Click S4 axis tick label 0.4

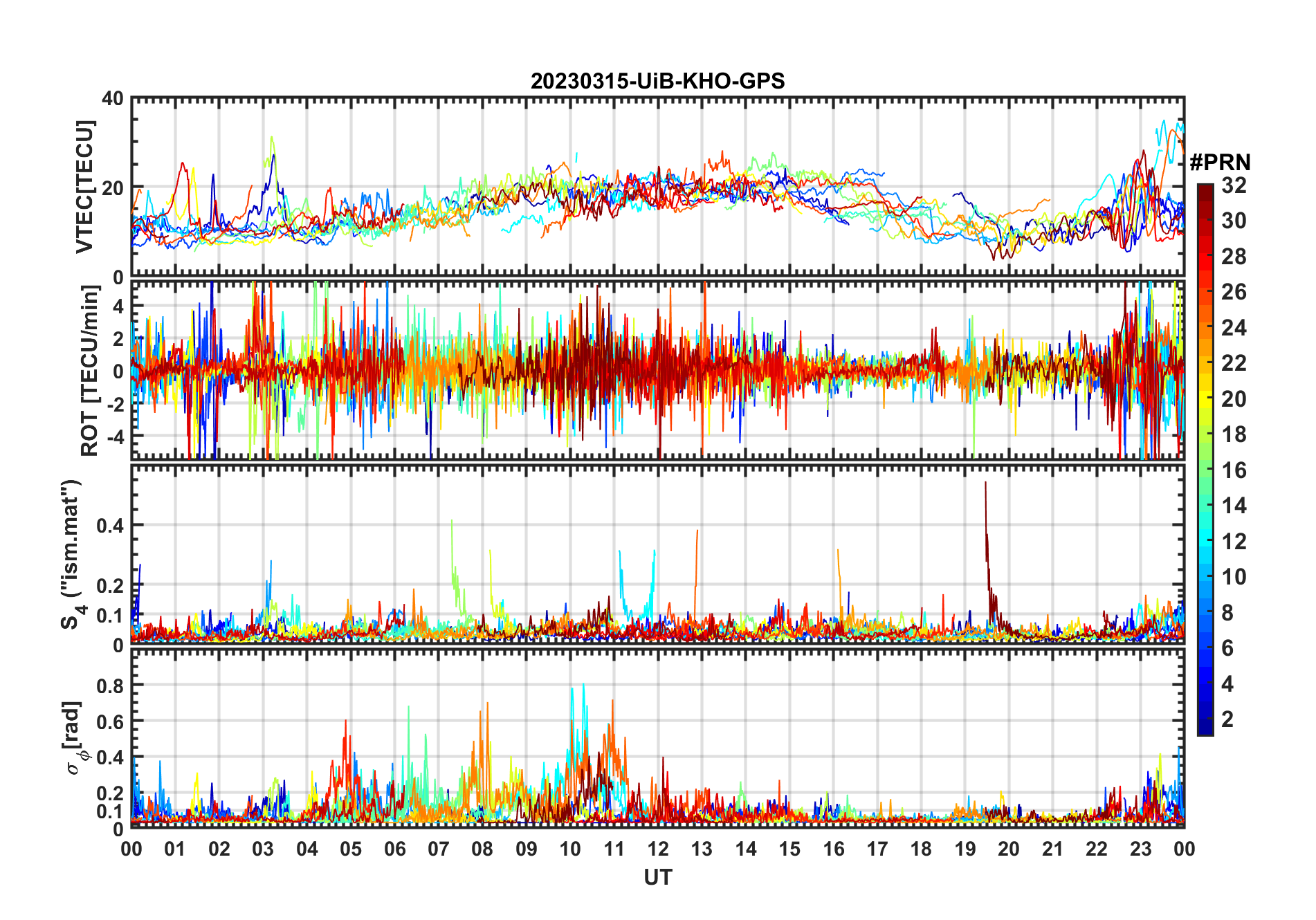(x=110, y=526)
